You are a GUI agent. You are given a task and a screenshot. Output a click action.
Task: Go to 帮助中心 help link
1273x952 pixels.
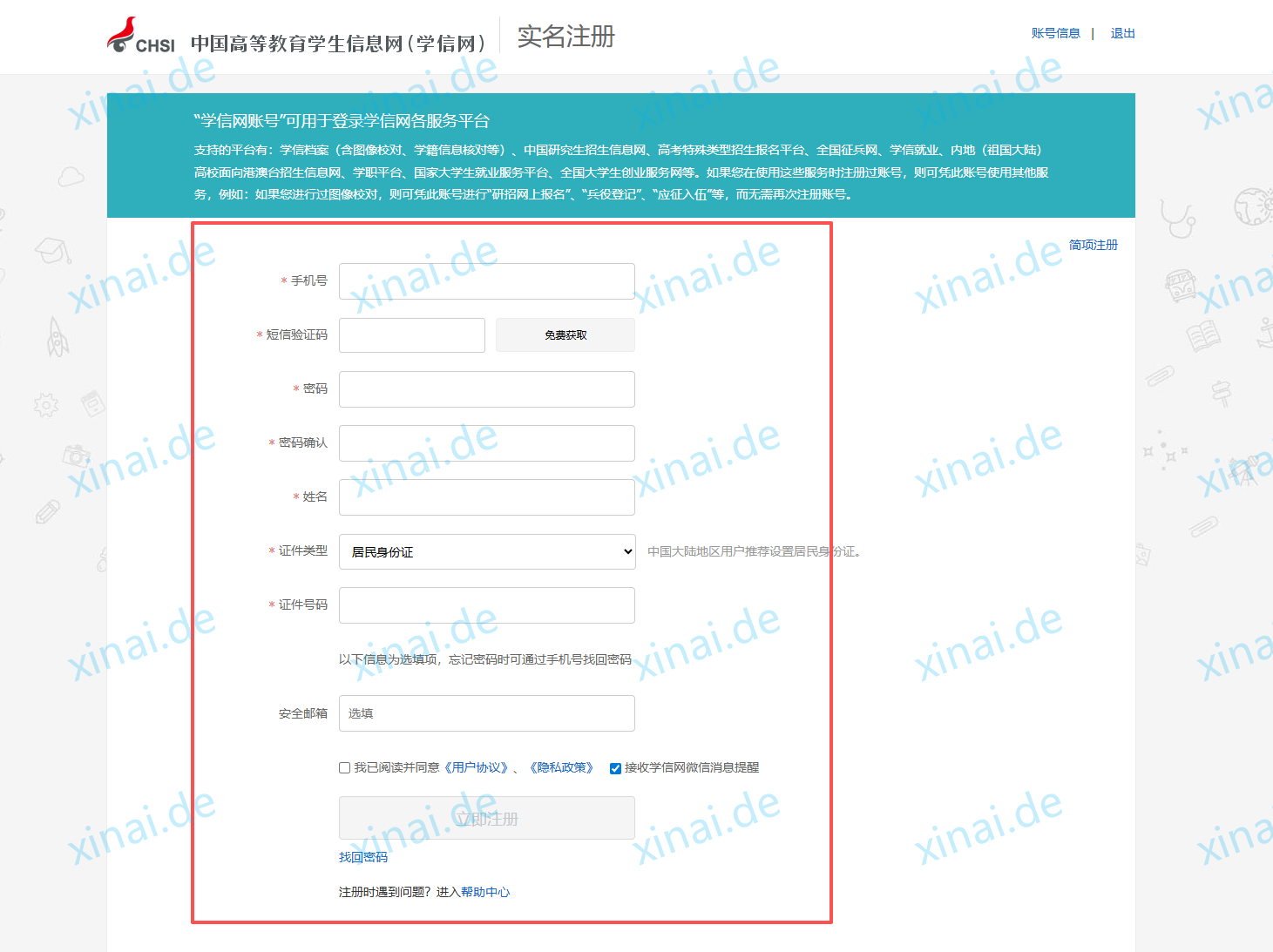[x=485, y=892]
